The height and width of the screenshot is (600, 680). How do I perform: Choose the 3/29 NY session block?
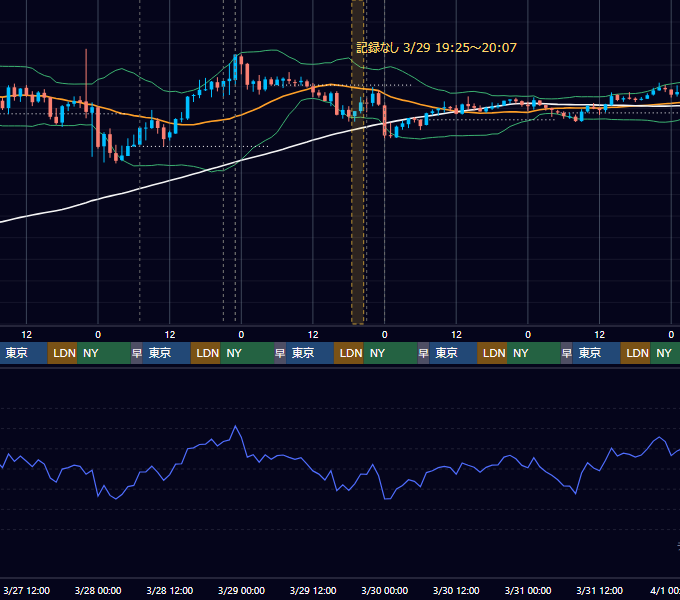(x=391, y=353)
